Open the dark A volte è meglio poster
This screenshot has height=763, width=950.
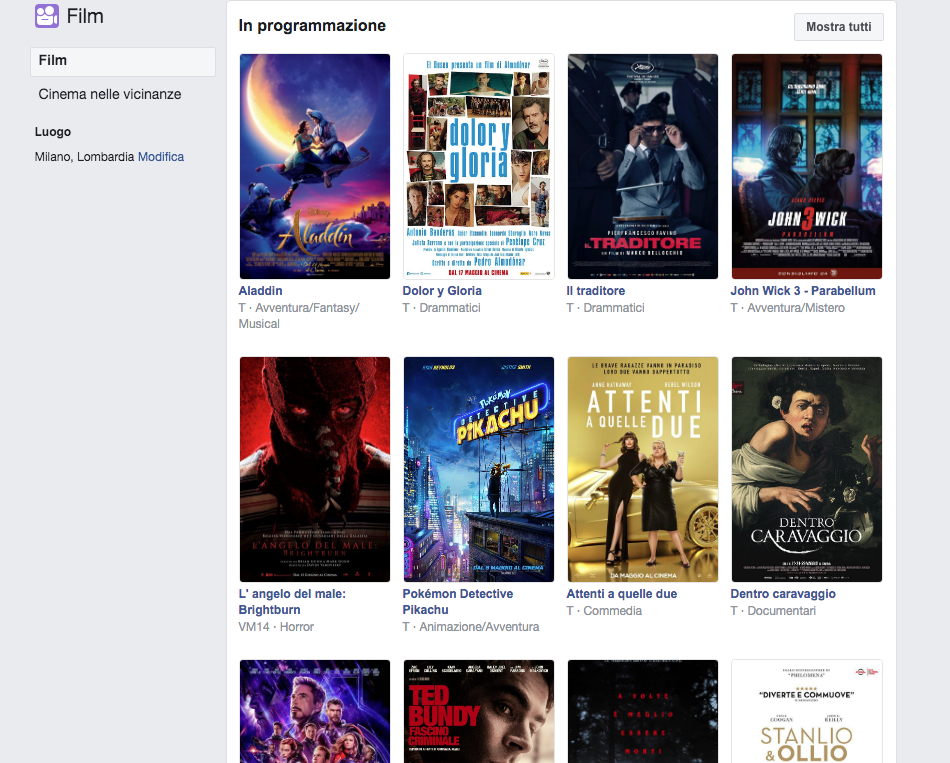pos(643,711)
